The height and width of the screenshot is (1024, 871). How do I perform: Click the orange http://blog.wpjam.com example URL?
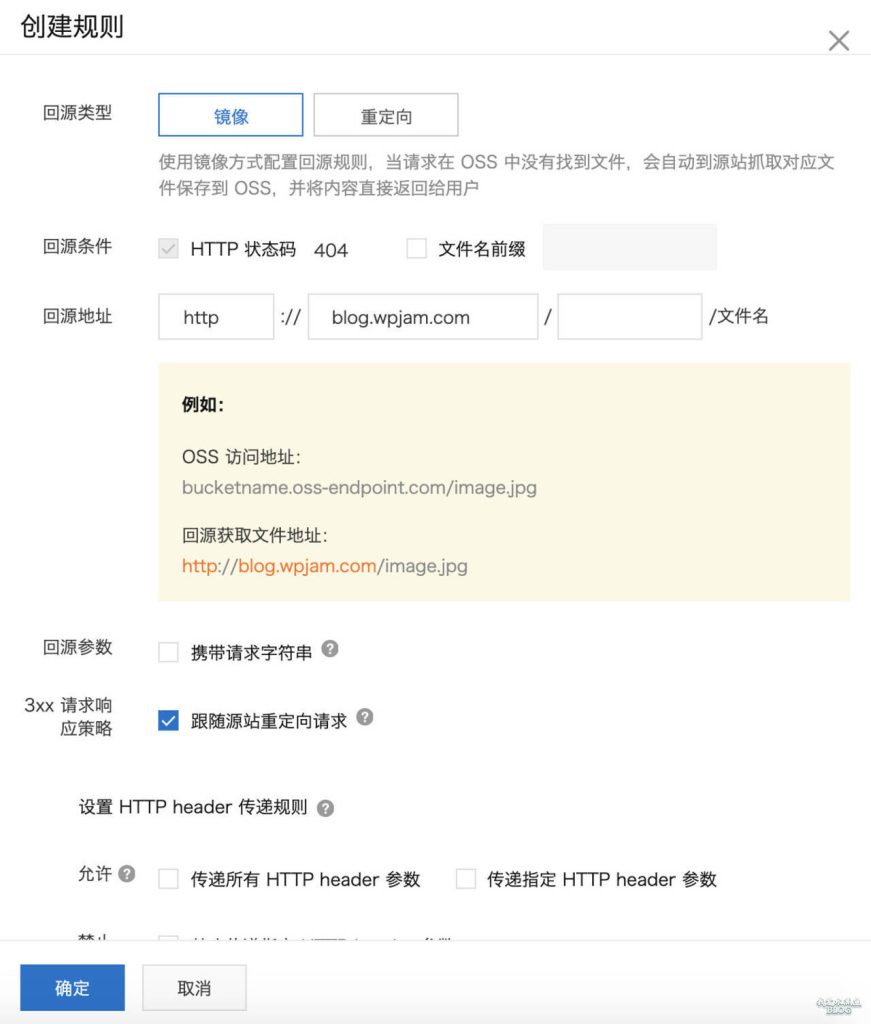click(x=279, y=566)
